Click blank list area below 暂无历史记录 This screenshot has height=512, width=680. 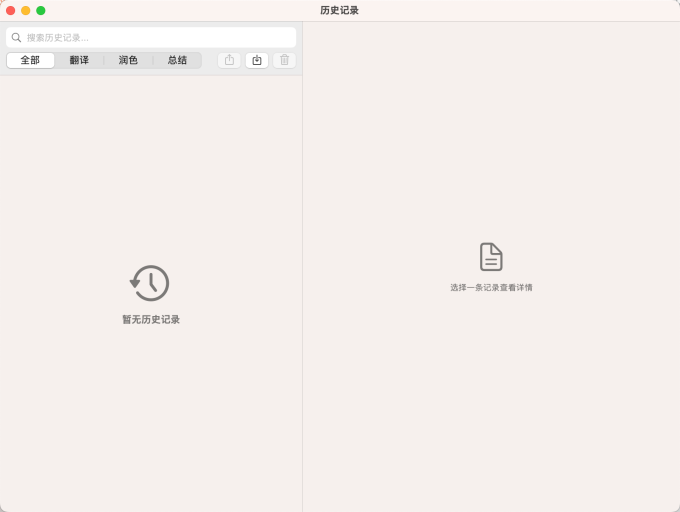(x=151, y=420)
